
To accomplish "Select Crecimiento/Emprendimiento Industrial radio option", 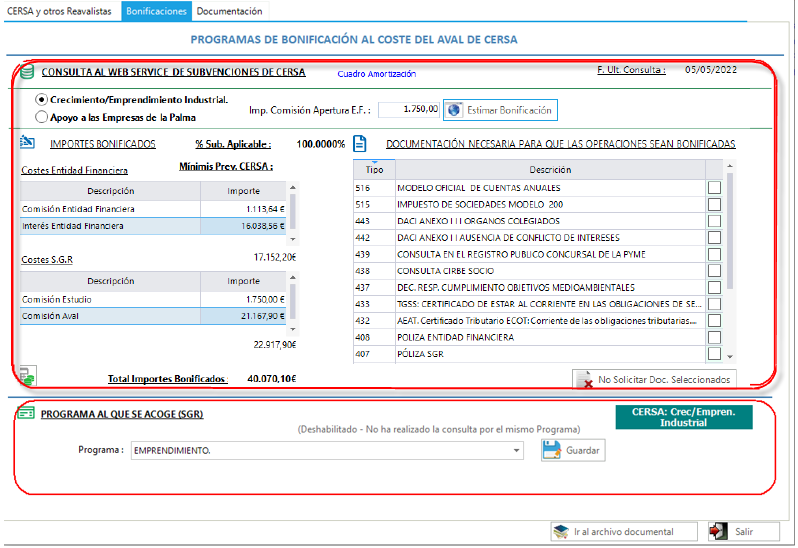I will click(41, 100).
